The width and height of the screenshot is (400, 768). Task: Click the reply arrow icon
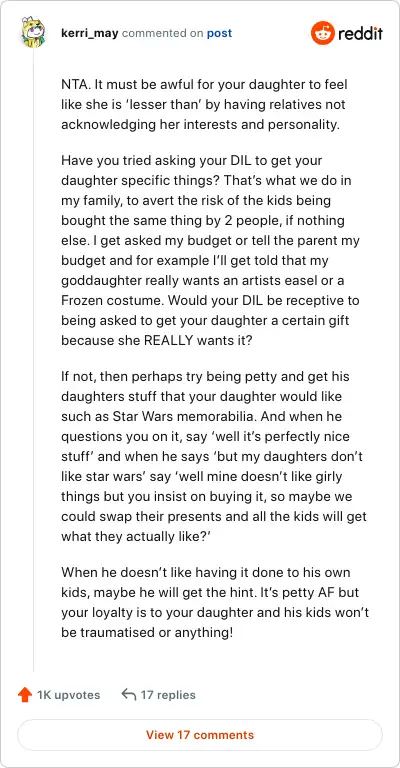(x=128, y=695)
